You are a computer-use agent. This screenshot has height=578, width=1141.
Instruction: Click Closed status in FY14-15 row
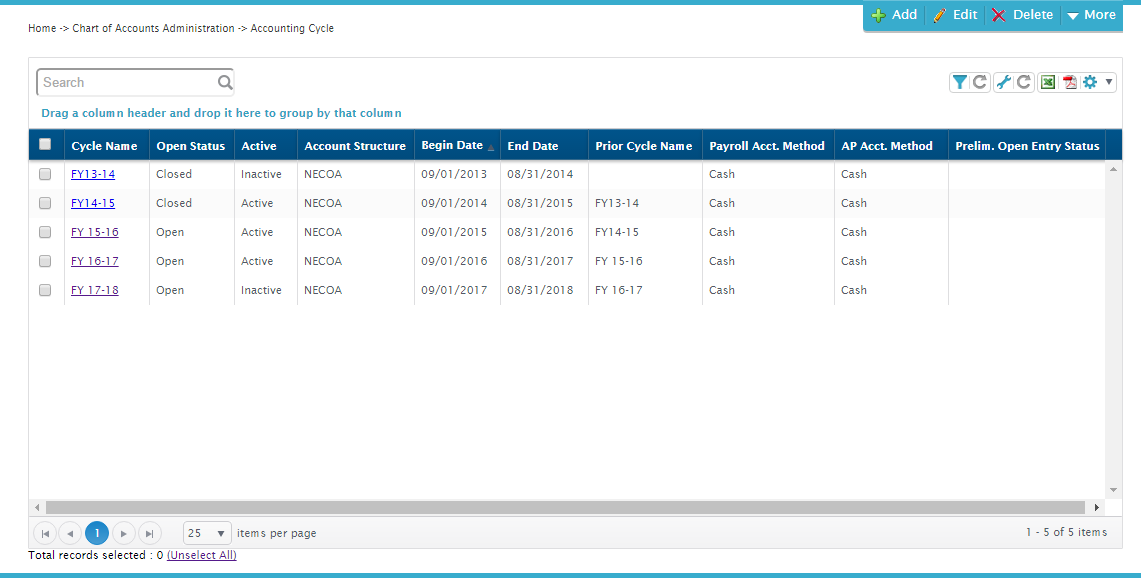pos(174,203)
